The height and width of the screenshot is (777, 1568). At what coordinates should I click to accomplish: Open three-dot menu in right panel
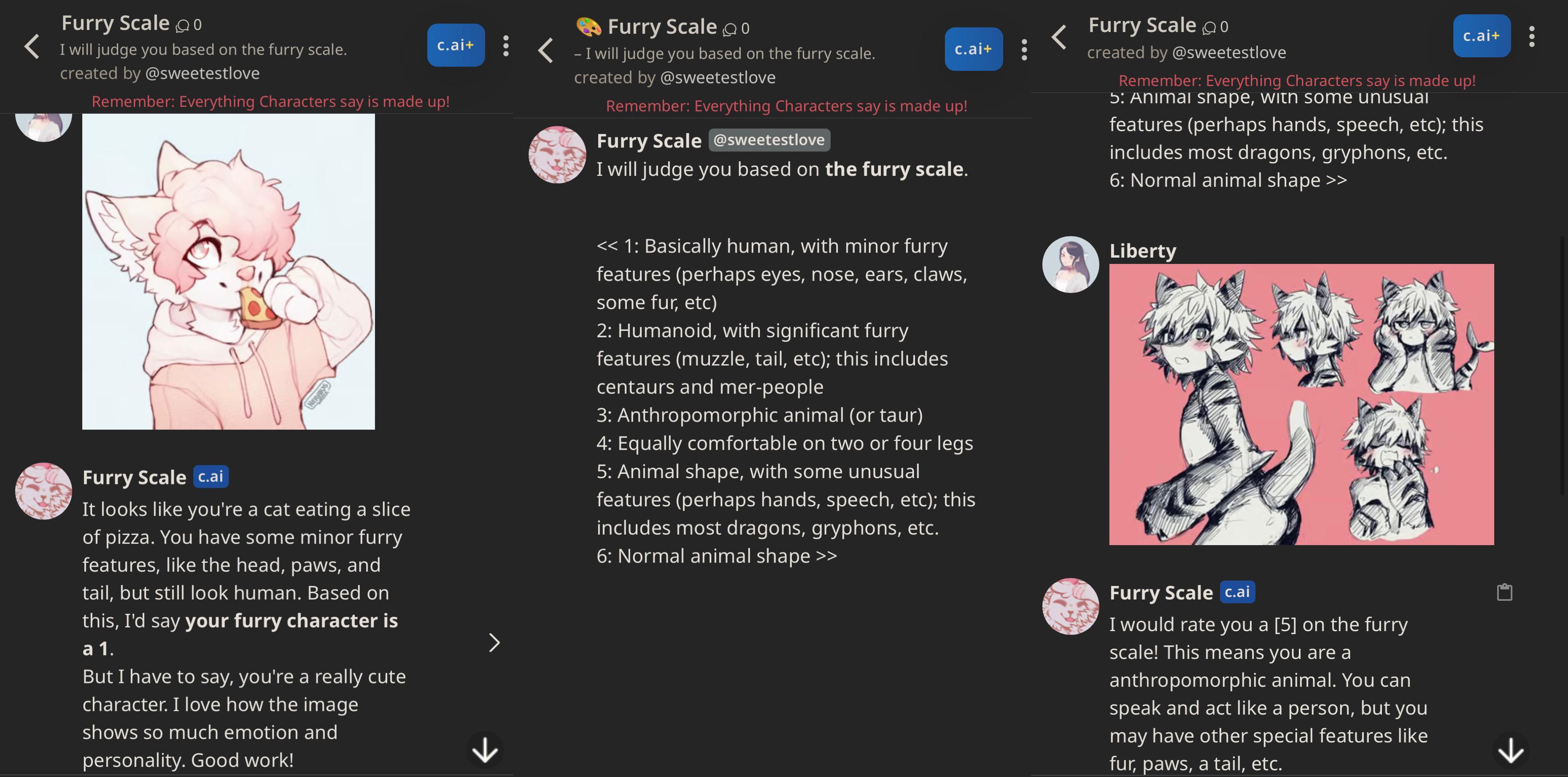click(1531, 37)
